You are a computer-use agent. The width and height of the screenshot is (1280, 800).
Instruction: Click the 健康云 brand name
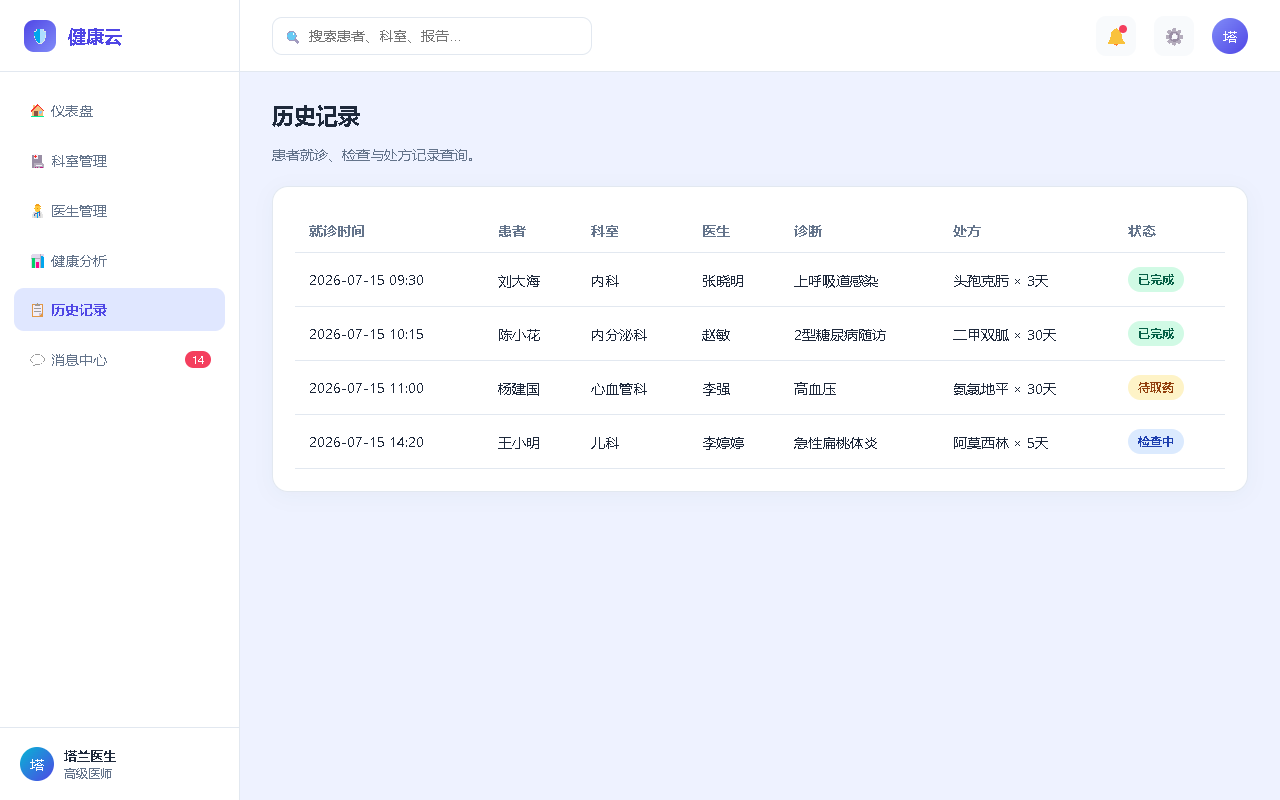tap(95, 37)
